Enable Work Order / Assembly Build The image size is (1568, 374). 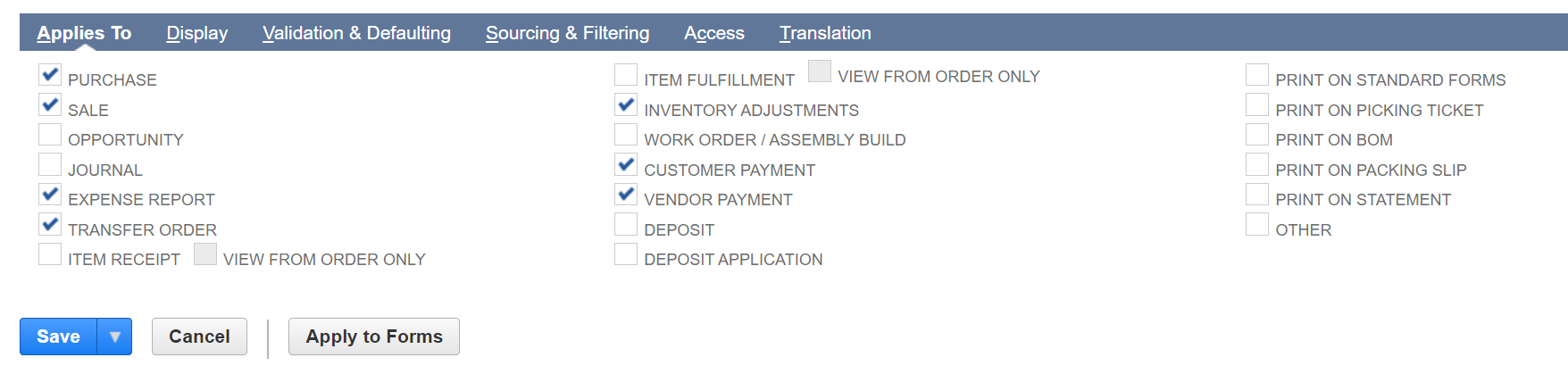tap(626, 135)
